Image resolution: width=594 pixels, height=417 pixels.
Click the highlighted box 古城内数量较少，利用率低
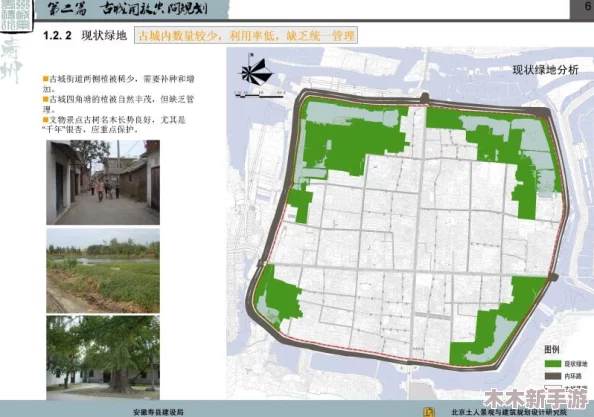pyautogui.click(x=246, y=36)
